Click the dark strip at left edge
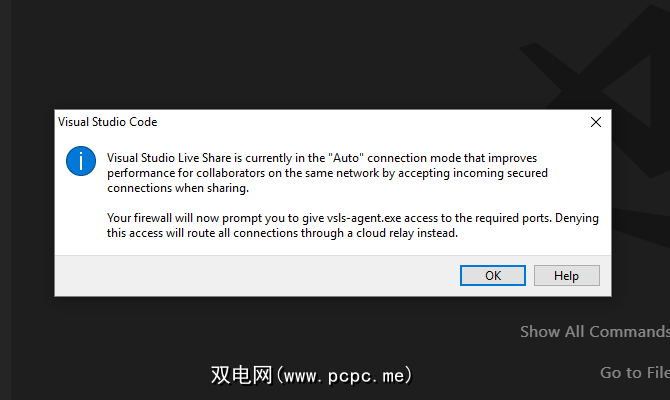 tap(5, 200)
